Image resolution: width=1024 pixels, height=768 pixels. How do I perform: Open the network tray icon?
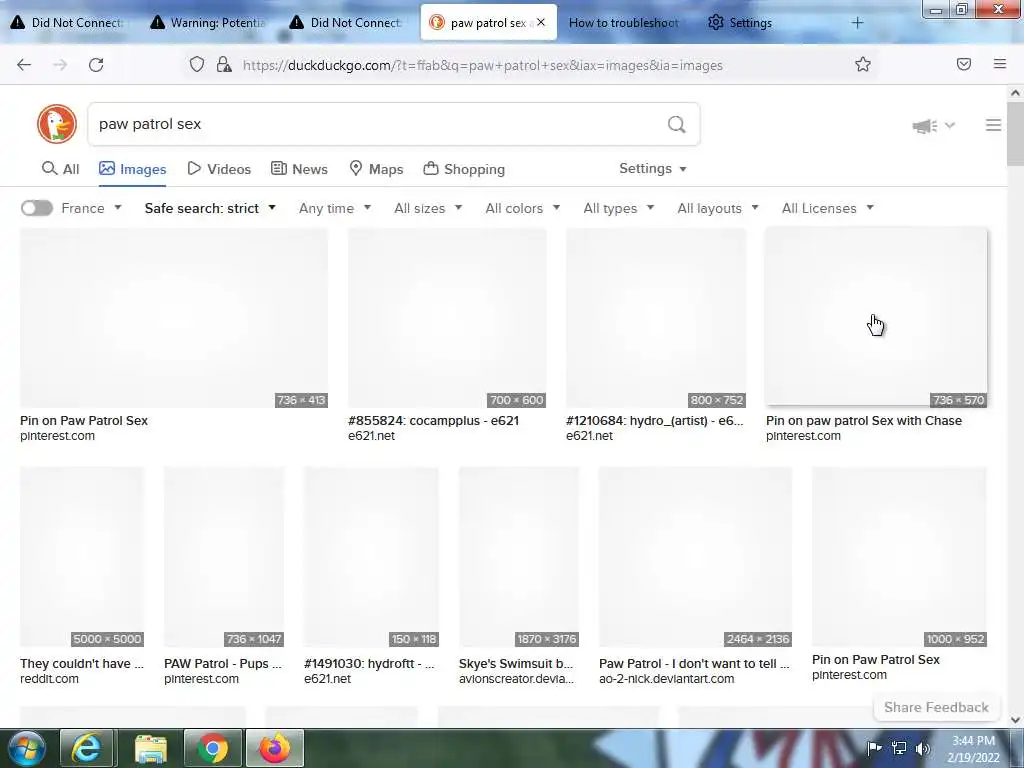(899, 748)
